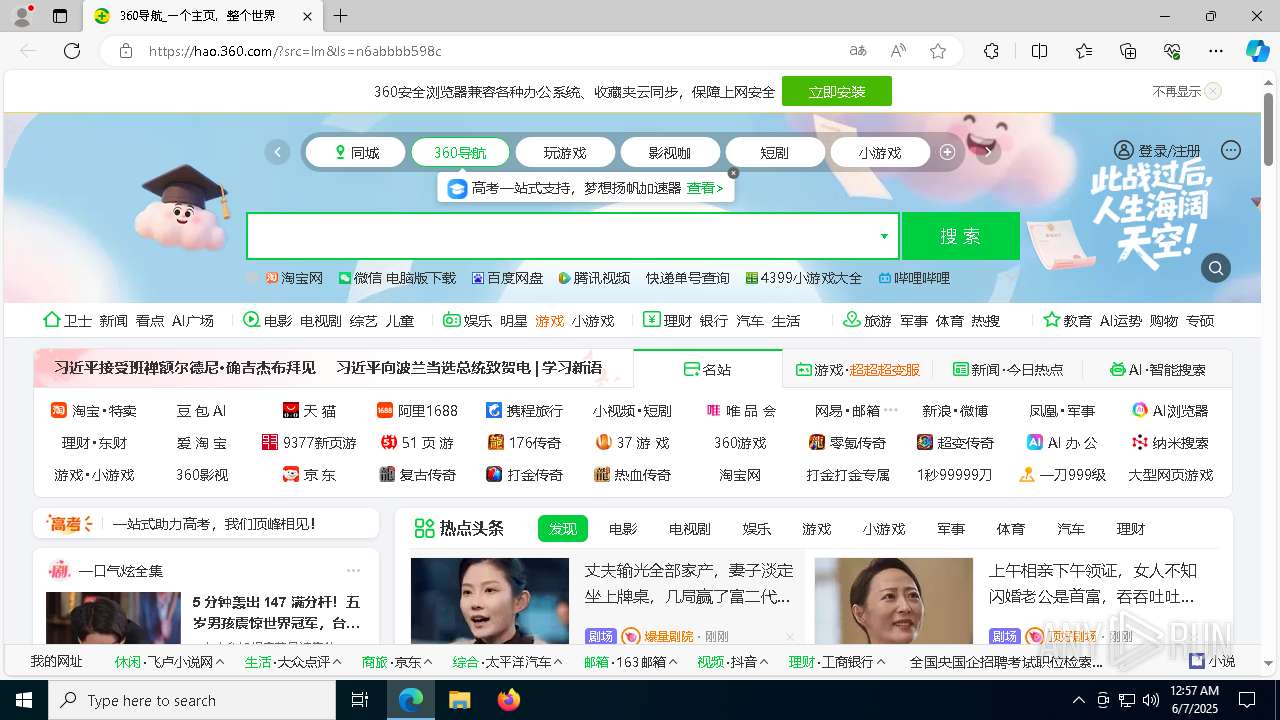Select 电影 in the 热点头条 tabs
Viewport: 1280px width, 720px height.
(623, 529)
